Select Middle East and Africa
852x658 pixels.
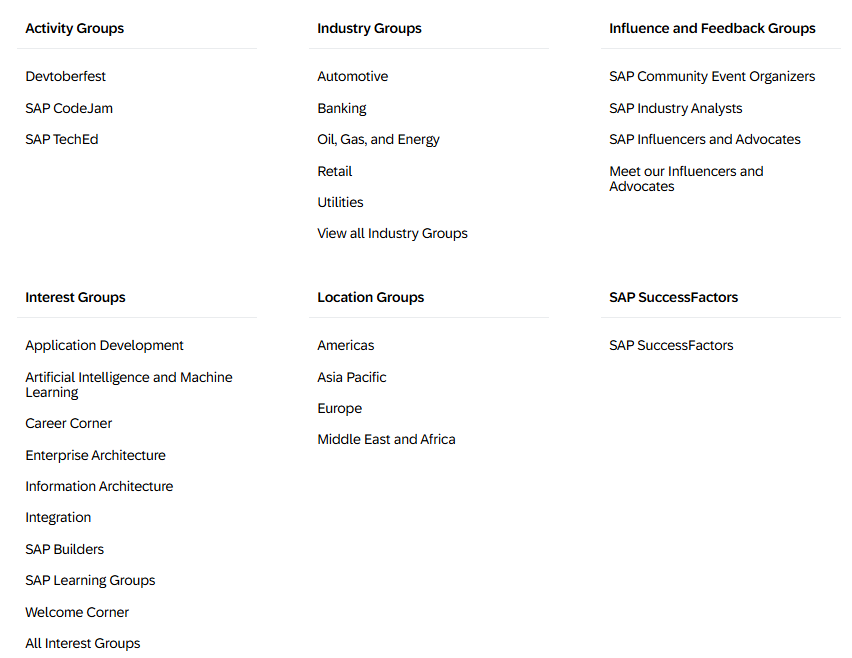click(386, 439)
